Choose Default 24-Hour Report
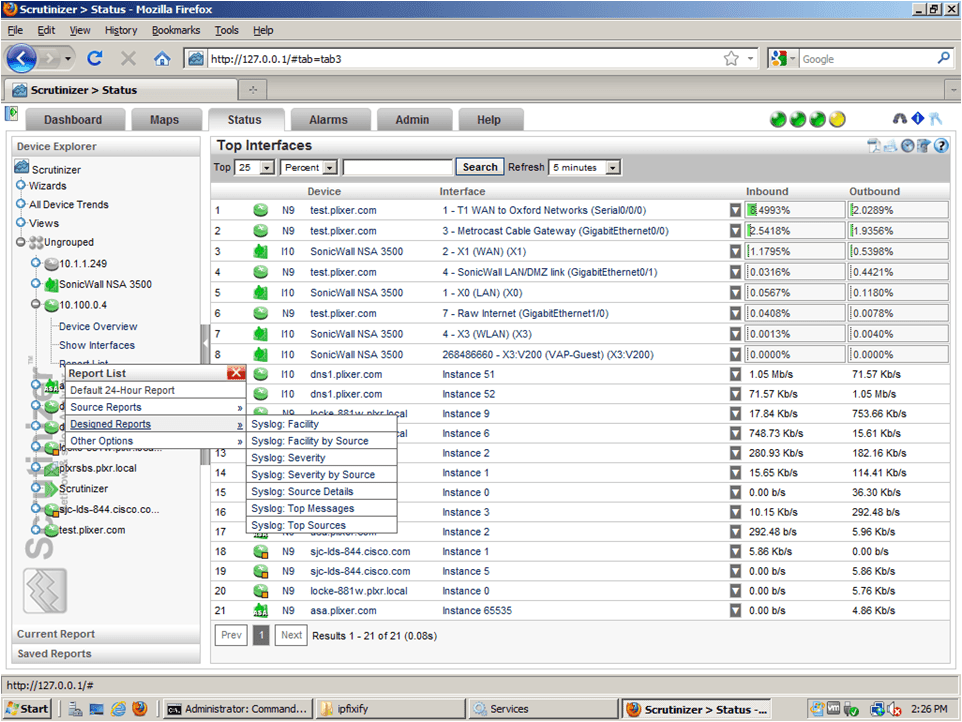This screenshot has height=722, width=962. 155,390
